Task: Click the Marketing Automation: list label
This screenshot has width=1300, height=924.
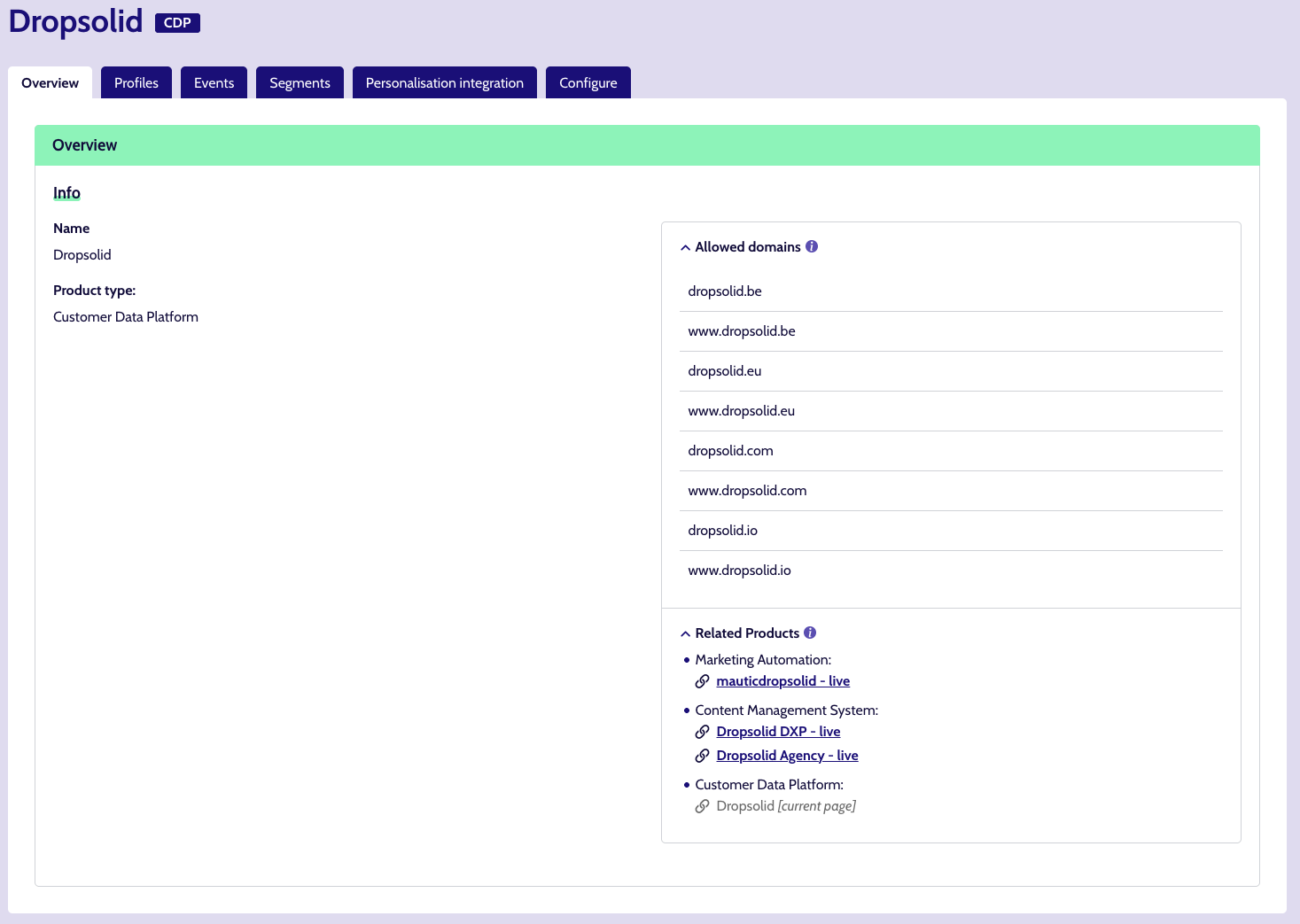Action: tap(763, 660)
